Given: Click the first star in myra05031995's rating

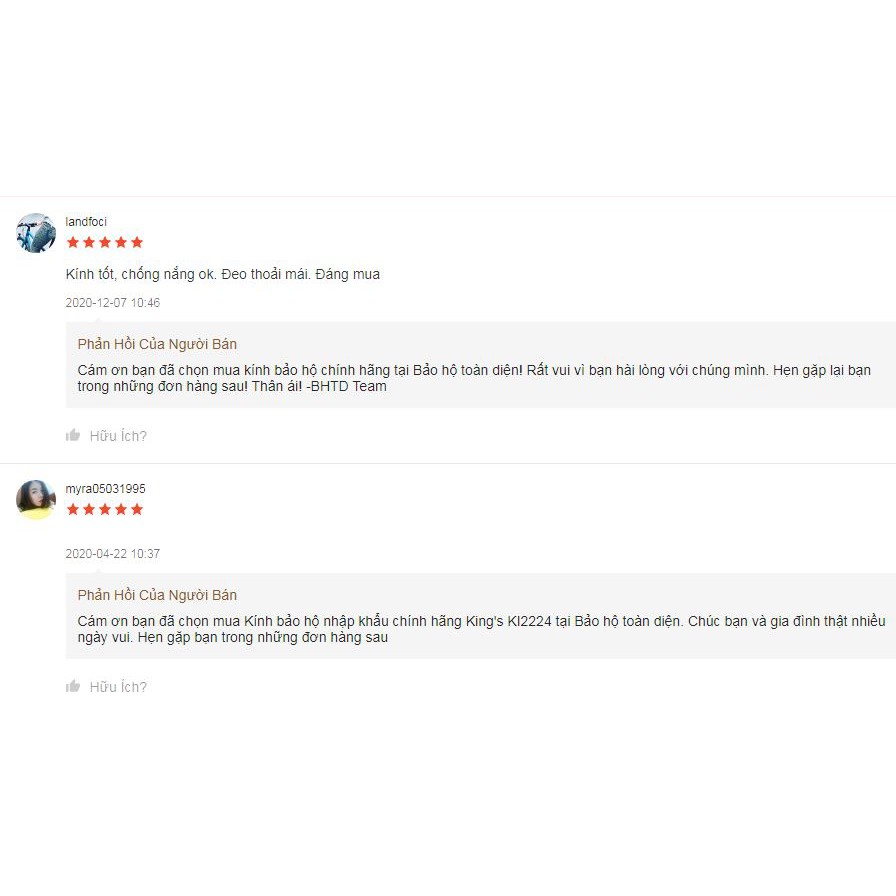Looking at the screenshot, I should pos(73,509).
